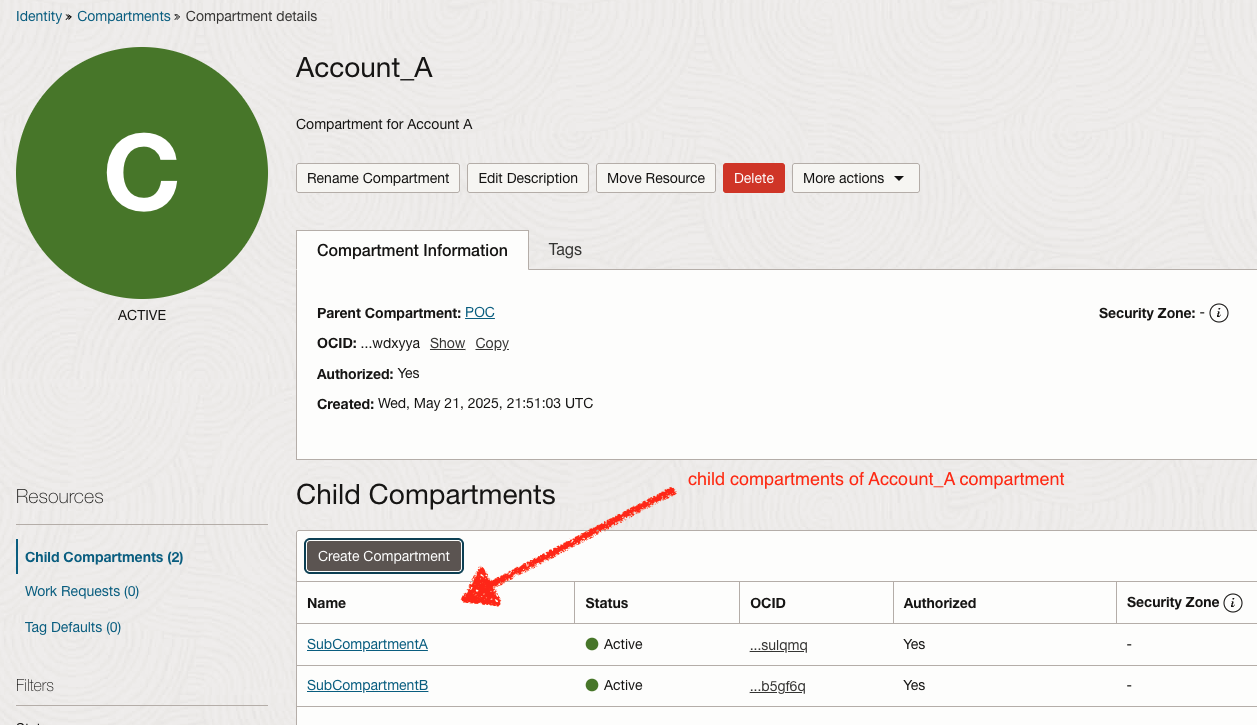Open the POC parent compartment link
The image size is (1257, 725).
click(480, 312)
